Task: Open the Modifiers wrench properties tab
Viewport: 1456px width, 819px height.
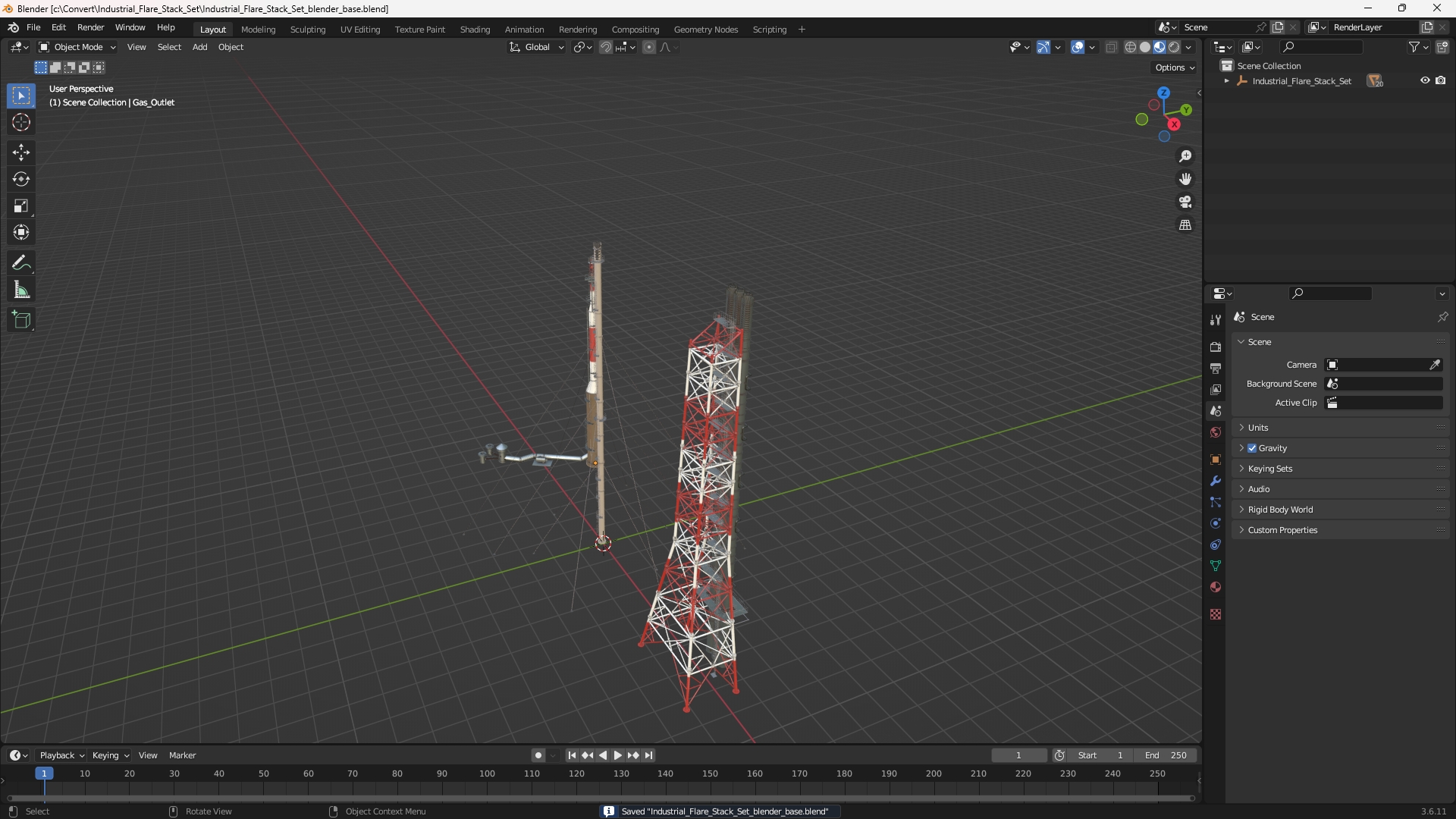Action: click(1216, 481)
